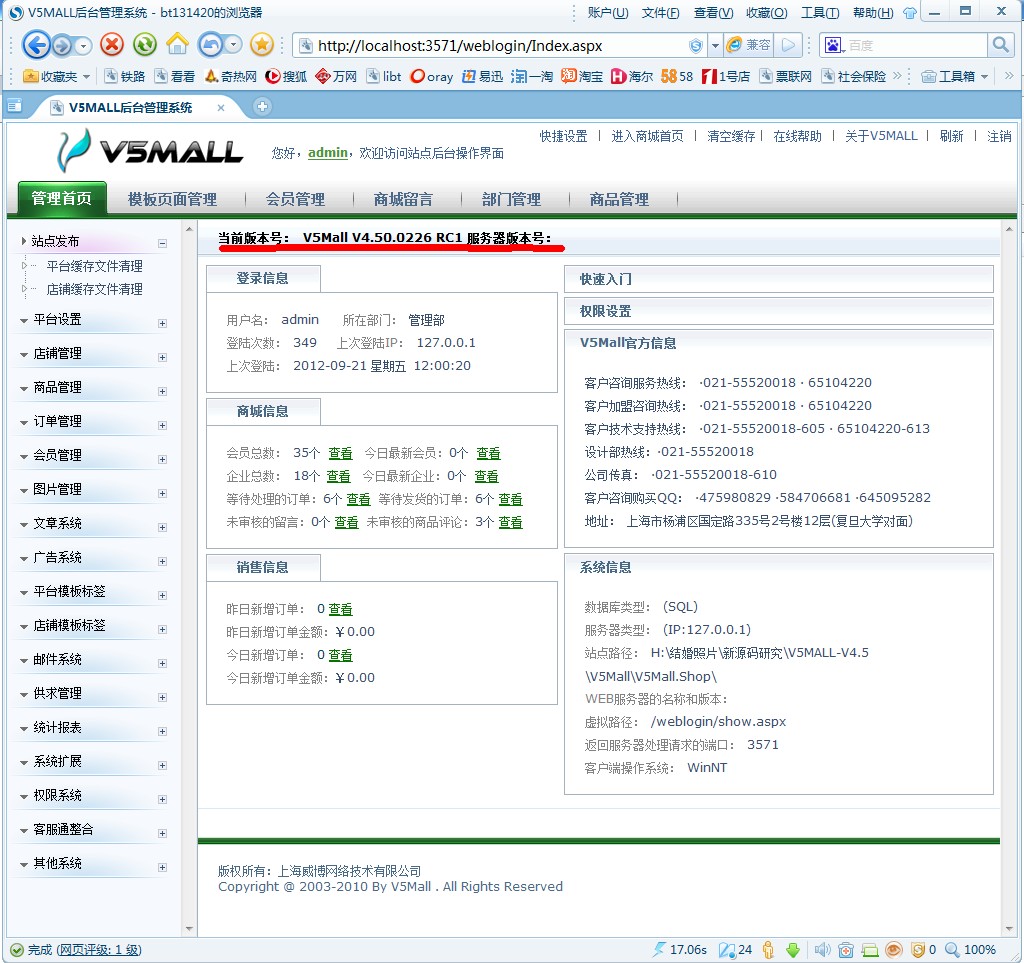Image resolution: width=1024 pixels, height=963 pixels.
Task: Open the address bar history dropdown arrow
Action: (715, 45)
